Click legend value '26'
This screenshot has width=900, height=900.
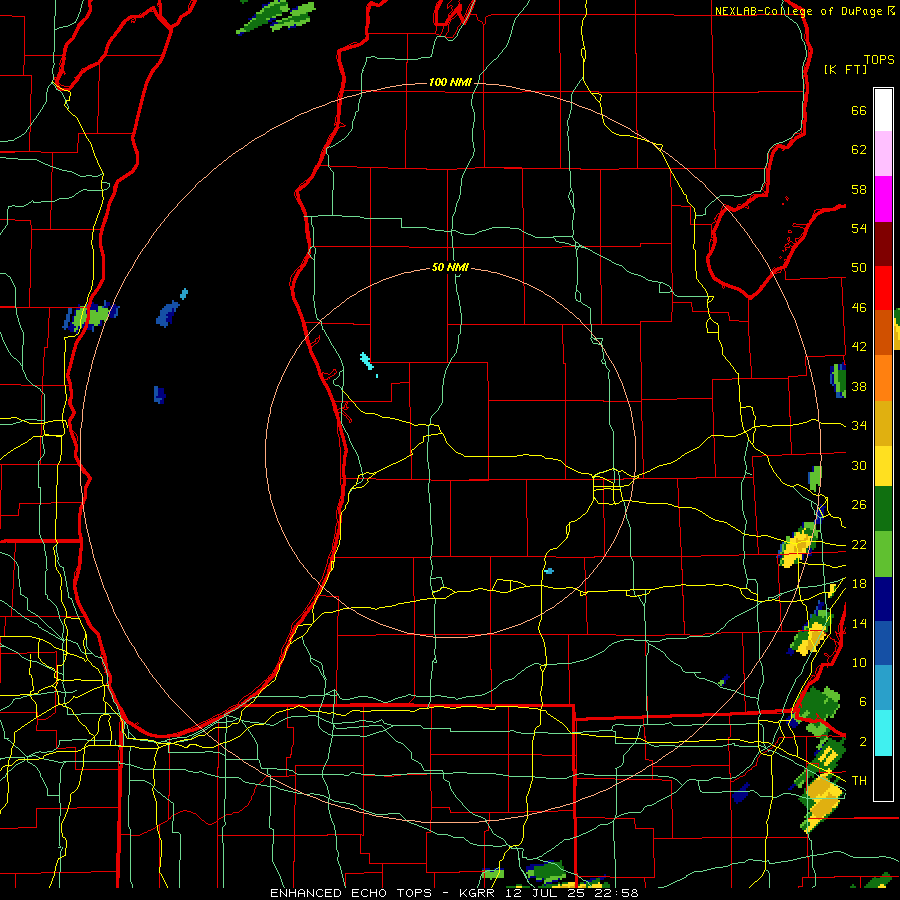[x=859, y=505]
